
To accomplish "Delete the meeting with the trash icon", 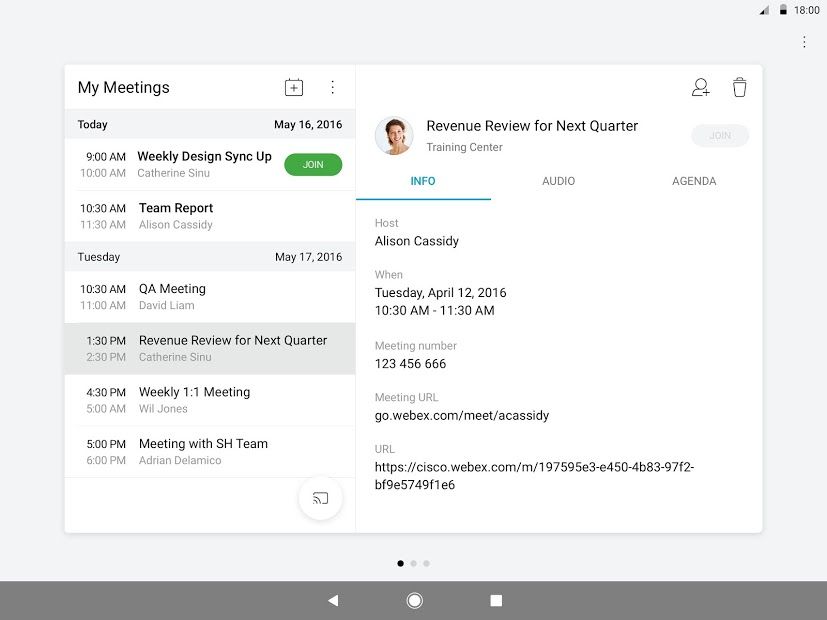I will pyautogui.click(x=739, y=87).
